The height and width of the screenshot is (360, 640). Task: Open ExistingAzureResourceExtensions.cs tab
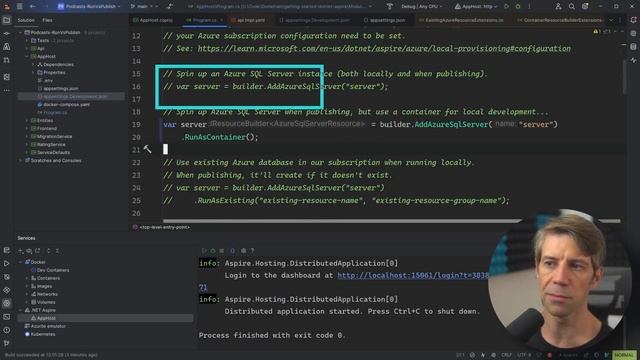[461, 20]
